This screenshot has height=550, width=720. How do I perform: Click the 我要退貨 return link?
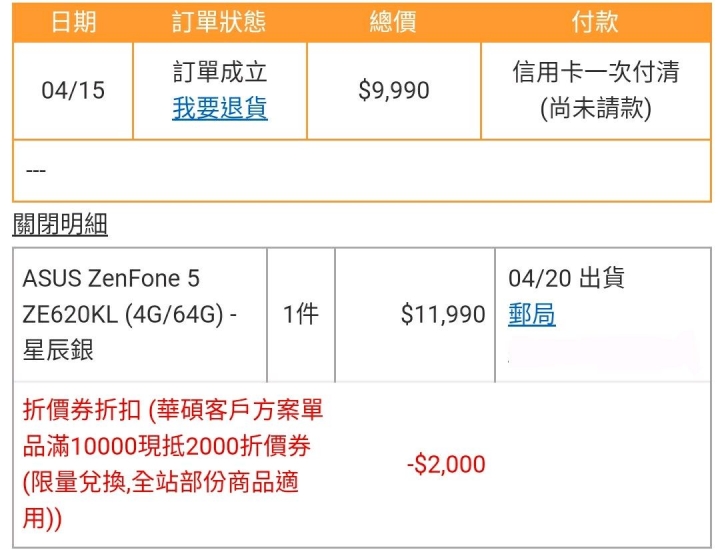click(x=220, y=108)
